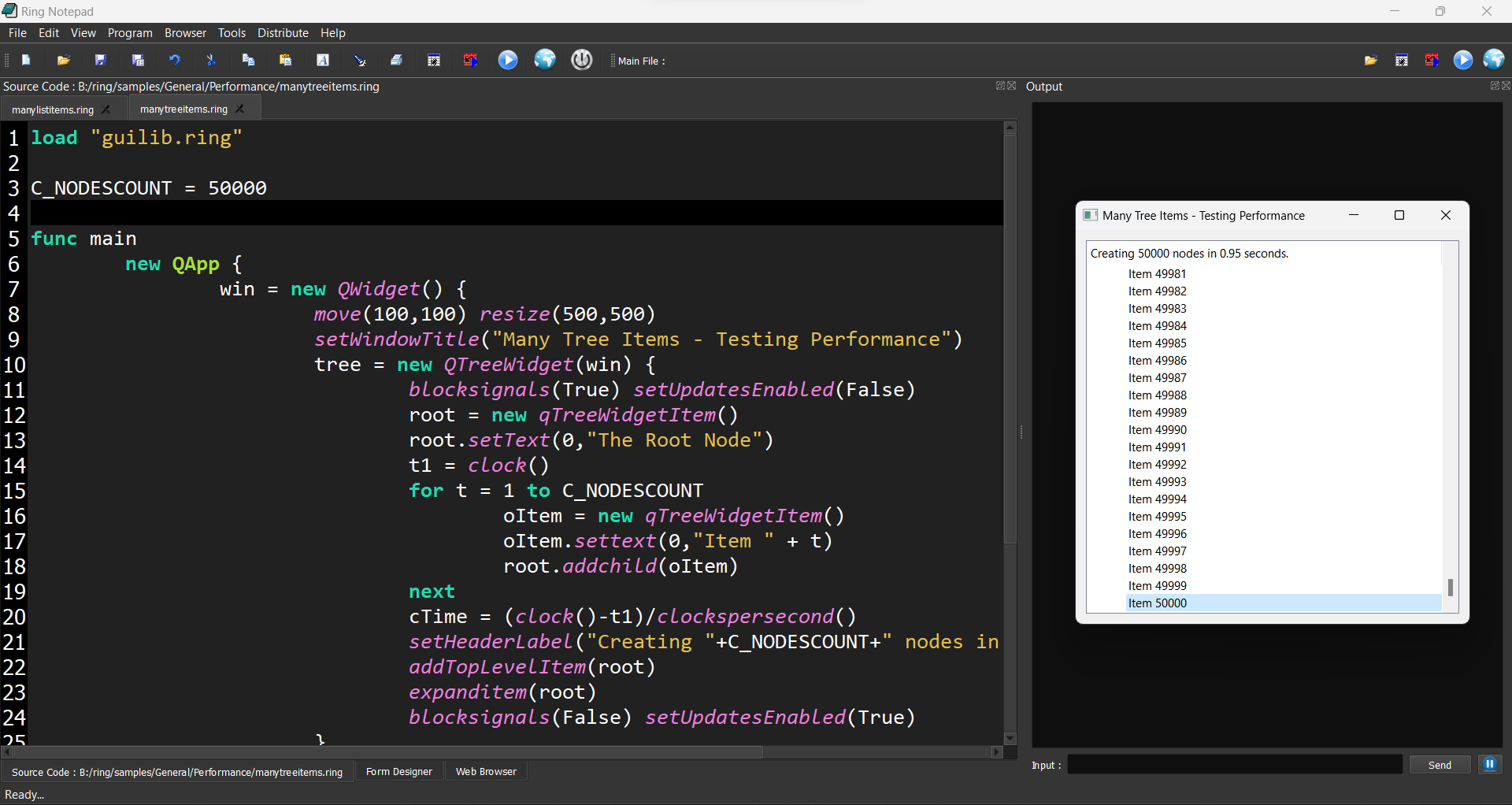Click the Main File globe icon on the right
Screen dimensions: 1512x805
click(x=1494, y=60)
